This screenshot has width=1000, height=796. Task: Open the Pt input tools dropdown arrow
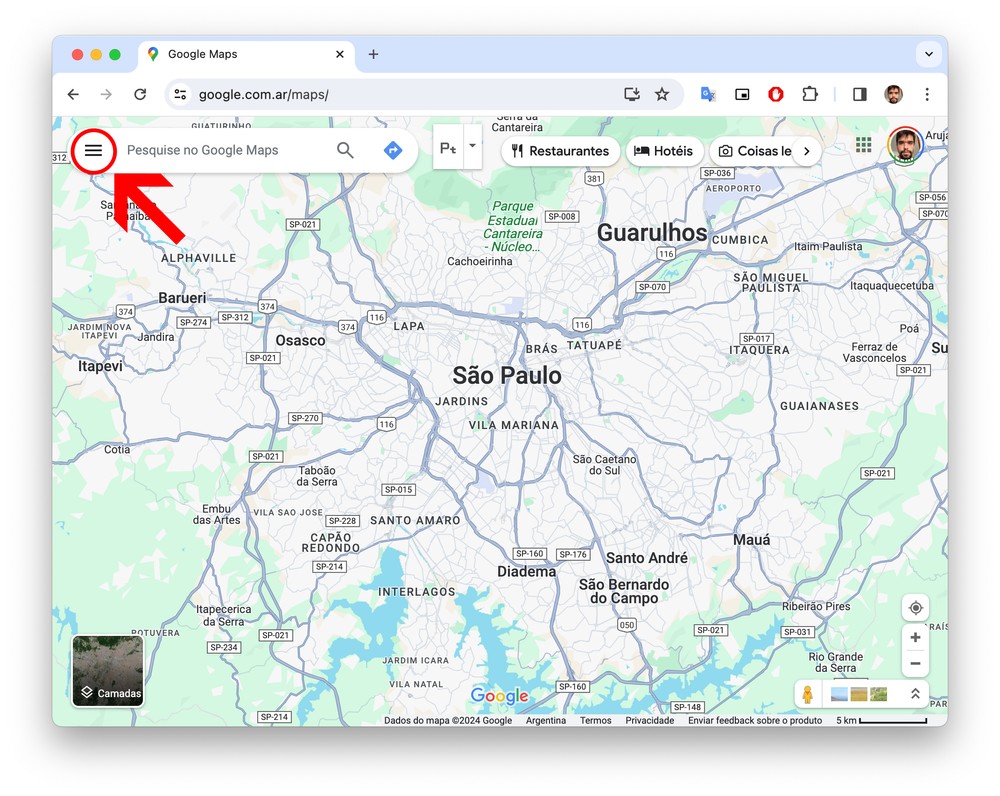pyautogui.click(x=473, y=145)
